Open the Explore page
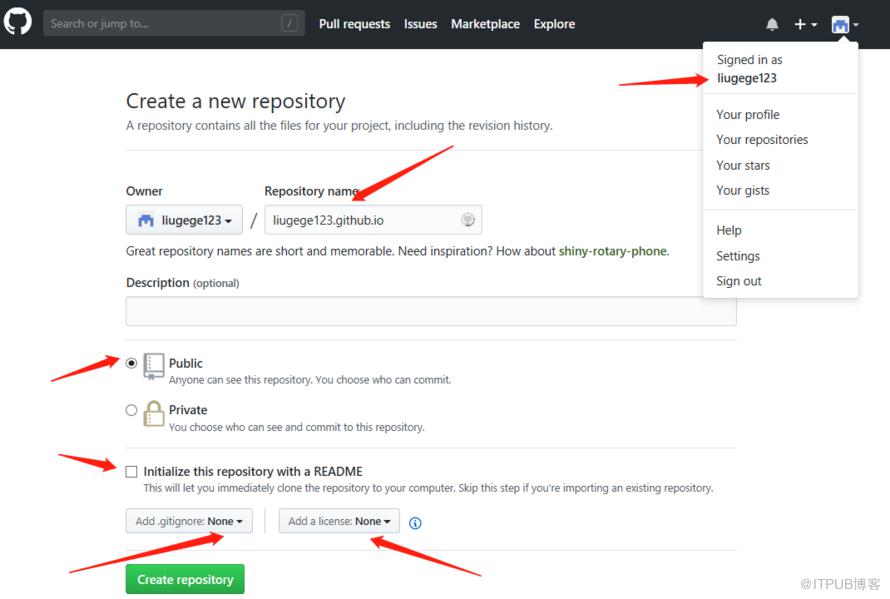This screenshot has height=599, width=890. click(554, 24)
